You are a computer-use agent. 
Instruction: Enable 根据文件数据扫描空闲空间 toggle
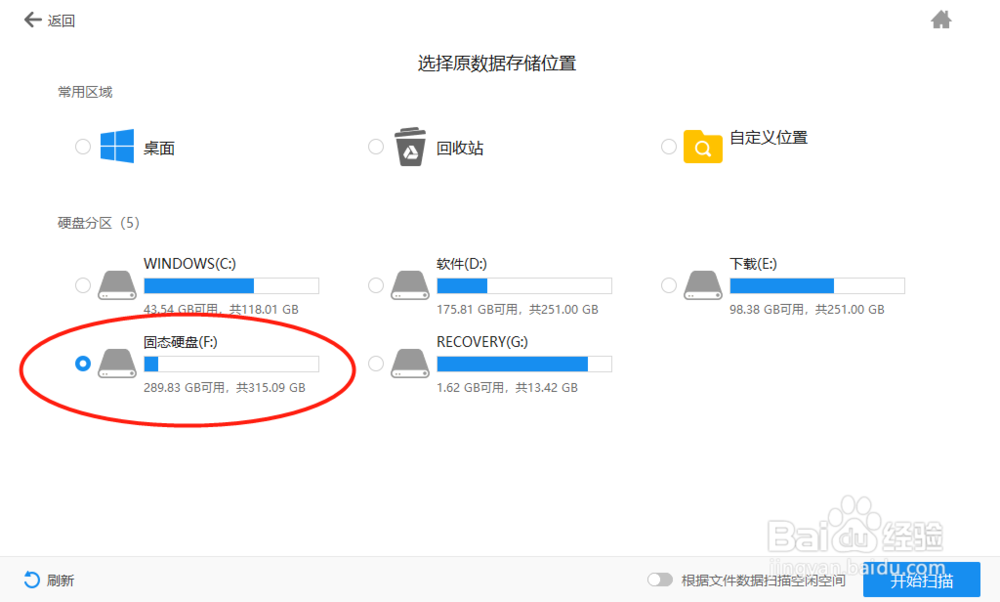point(660,579)
